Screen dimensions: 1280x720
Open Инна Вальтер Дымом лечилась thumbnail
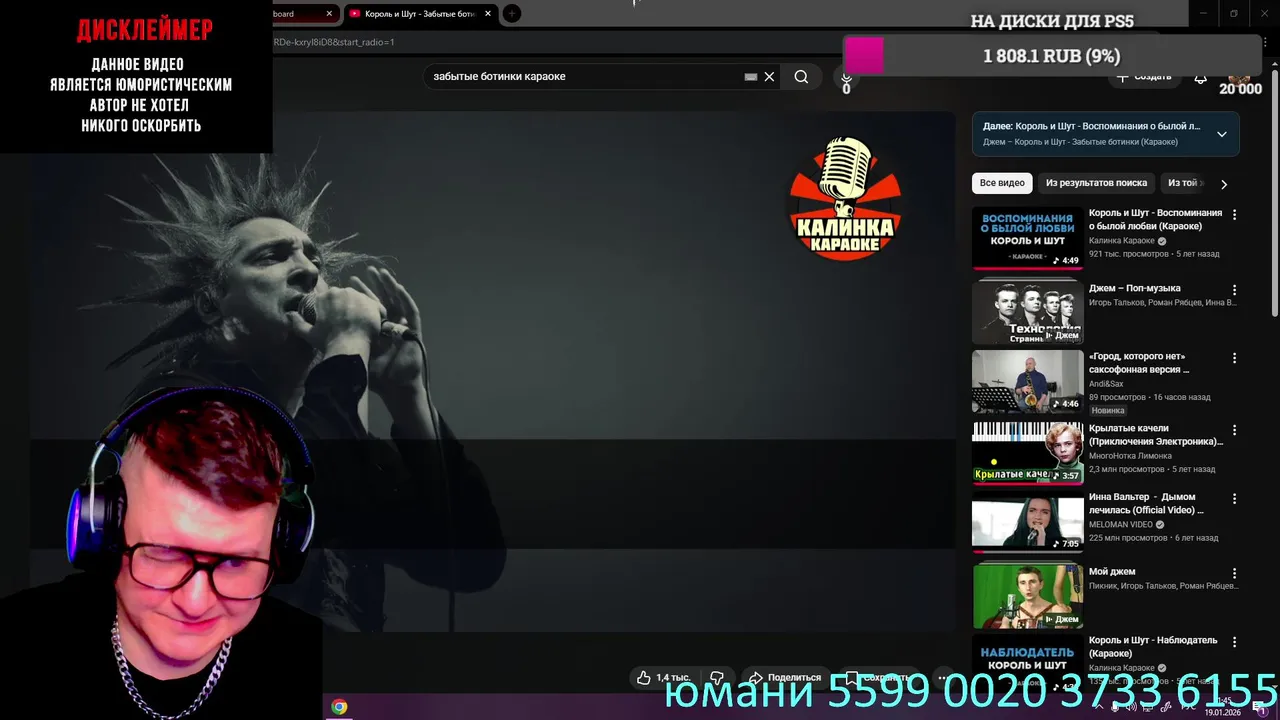[1027, 524]
